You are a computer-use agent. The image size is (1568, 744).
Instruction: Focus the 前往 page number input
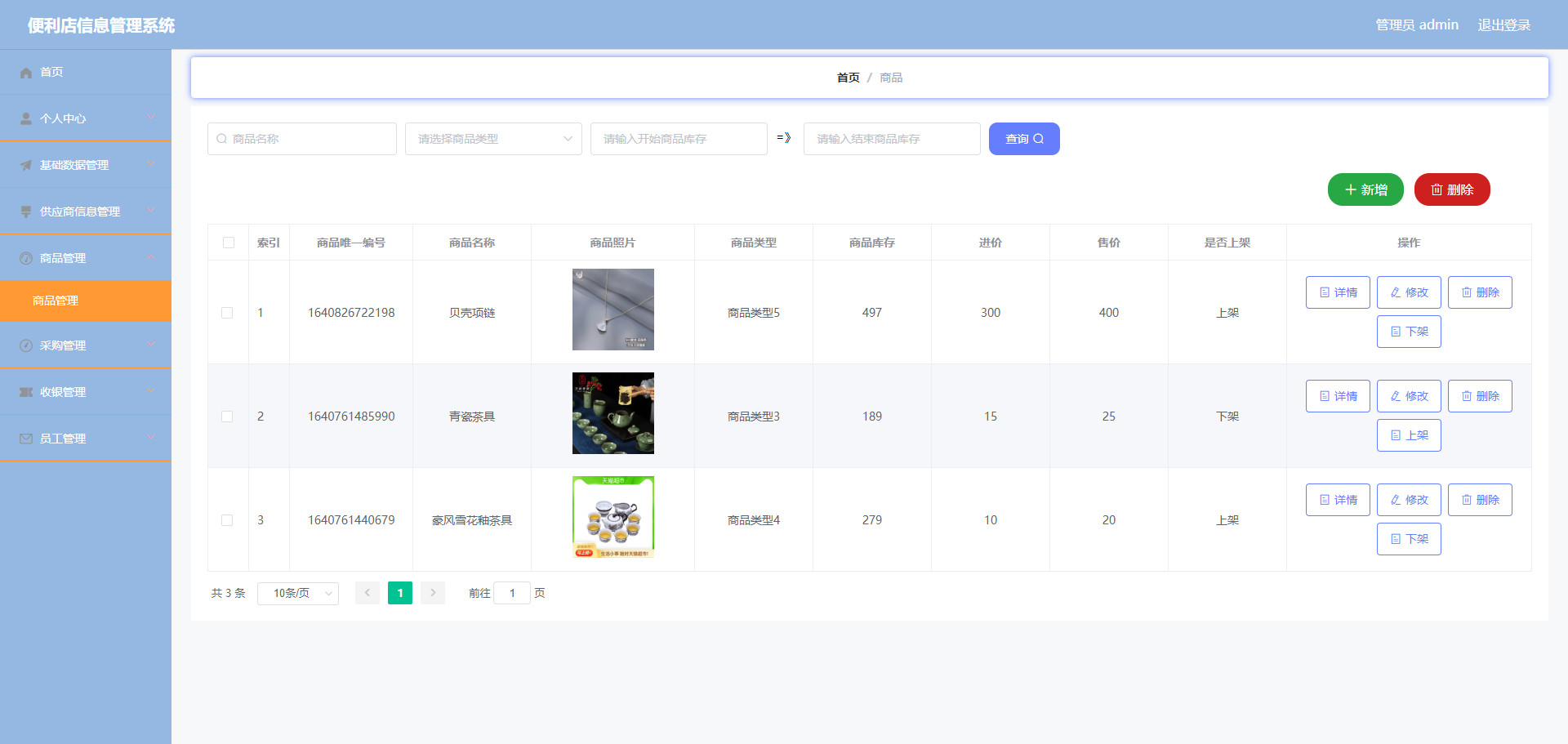pos(512,593)
